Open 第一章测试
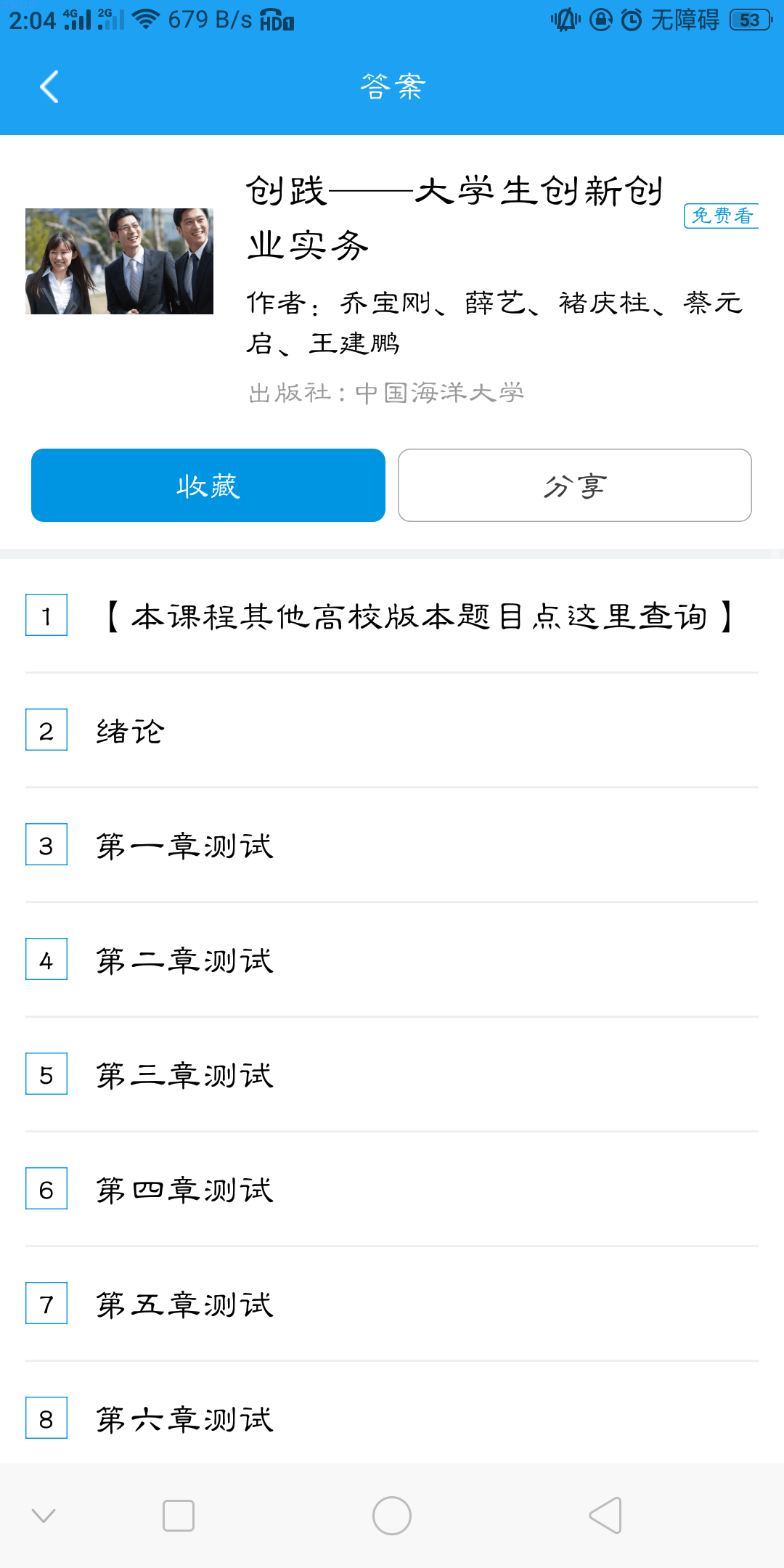This screenshot has height=1568, width=784. click(x=392, y=845)
